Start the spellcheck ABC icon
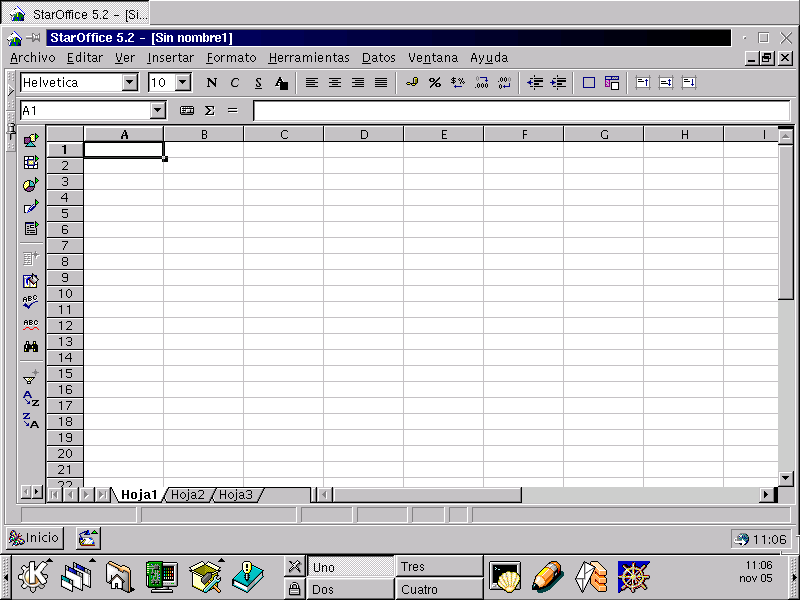The height and width of the screenshot is (600, 800). click(x=31, y=302)
